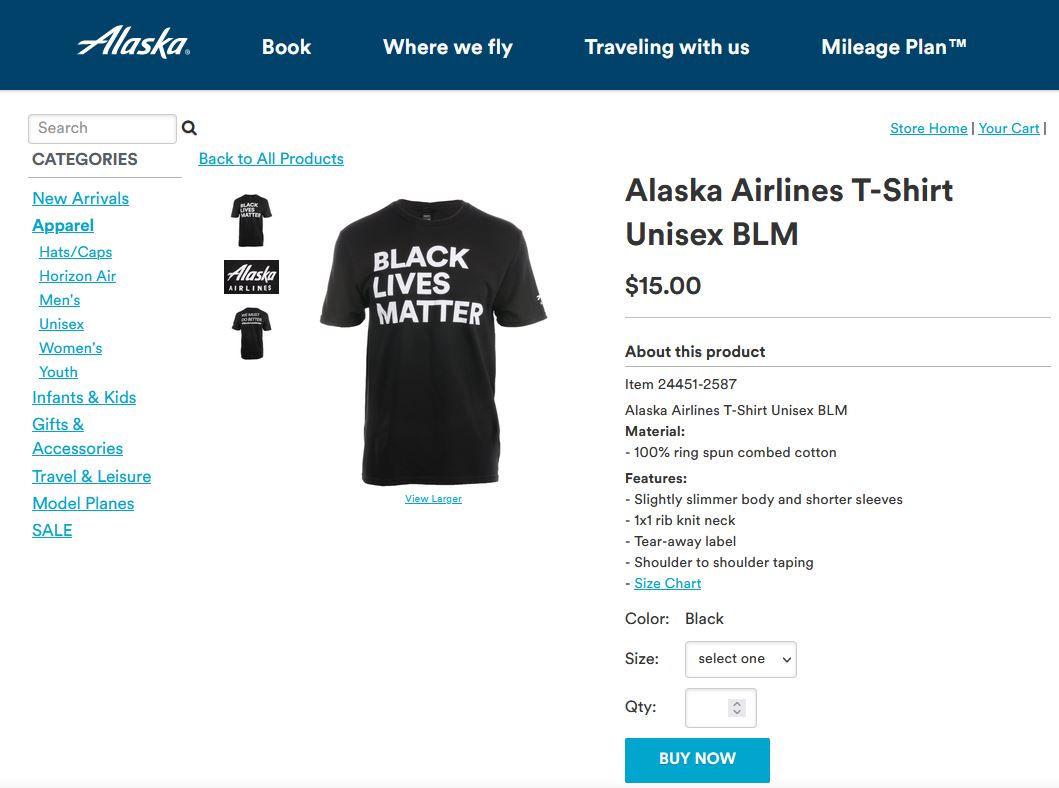
Task: Click the Alaska Airlines logo
Action: (133, 43)
